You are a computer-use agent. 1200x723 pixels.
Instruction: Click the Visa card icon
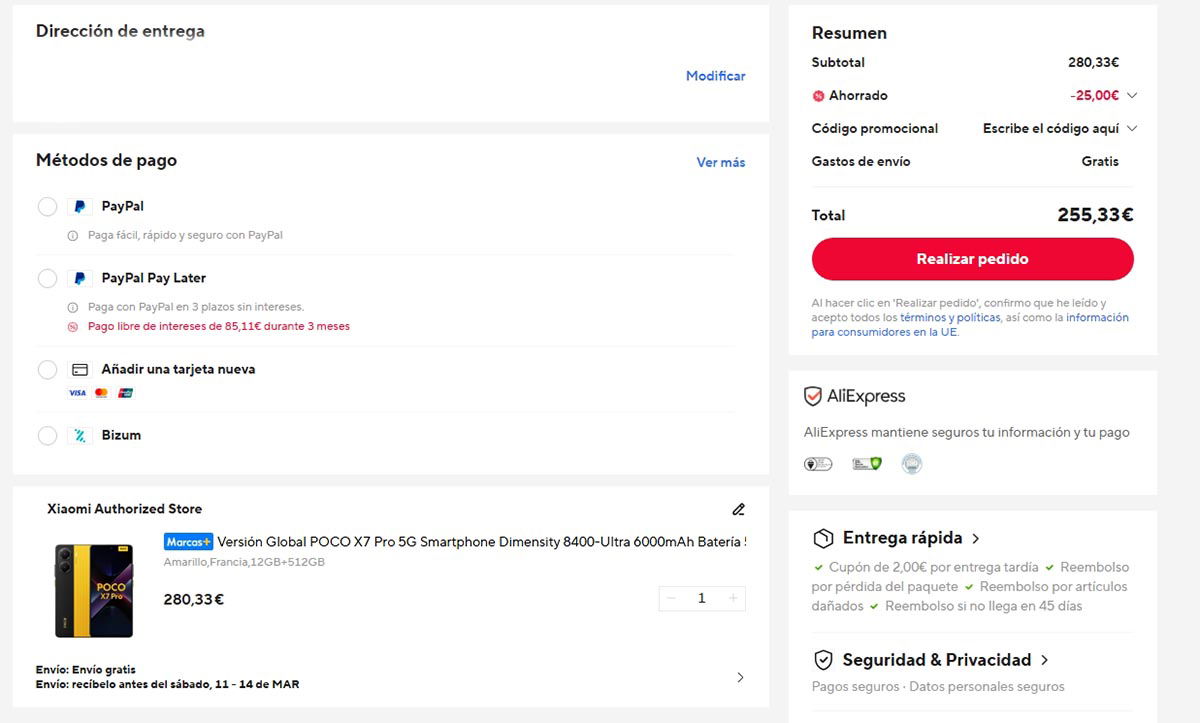77,393
